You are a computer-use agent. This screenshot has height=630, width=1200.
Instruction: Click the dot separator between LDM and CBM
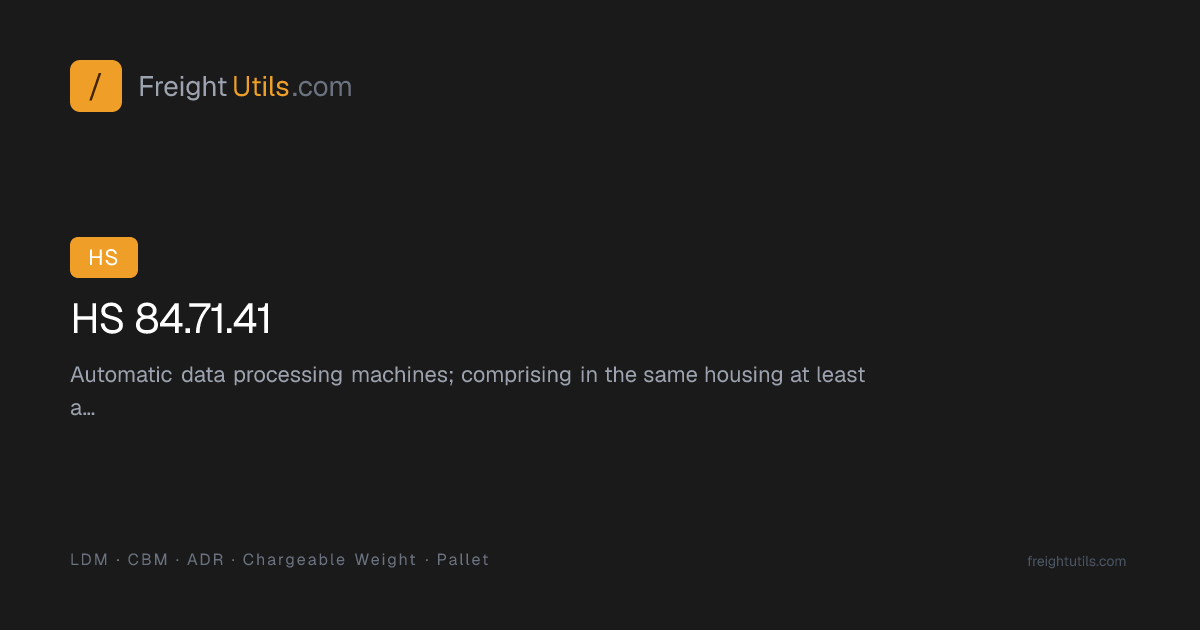(118, 560)
